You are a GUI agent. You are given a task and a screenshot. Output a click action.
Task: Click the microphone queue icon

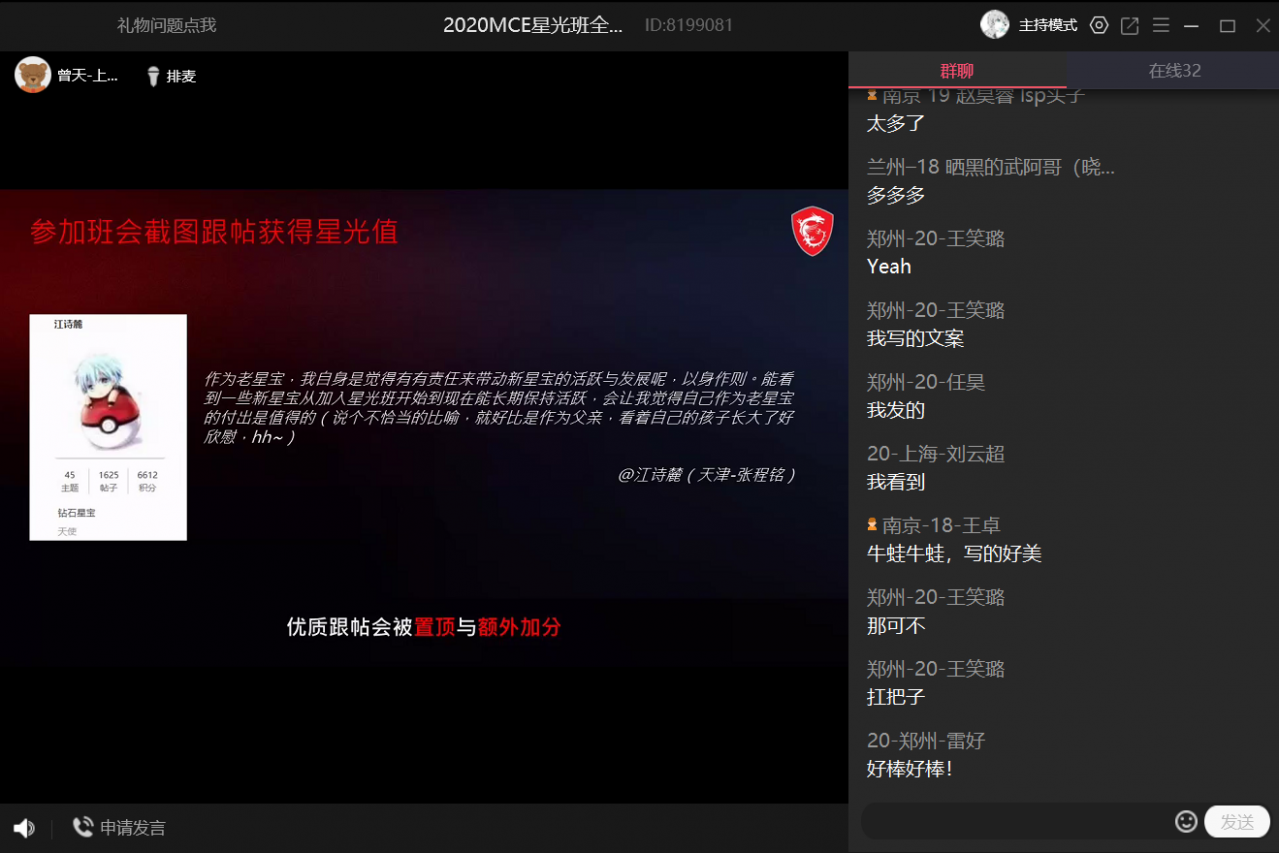153,76
